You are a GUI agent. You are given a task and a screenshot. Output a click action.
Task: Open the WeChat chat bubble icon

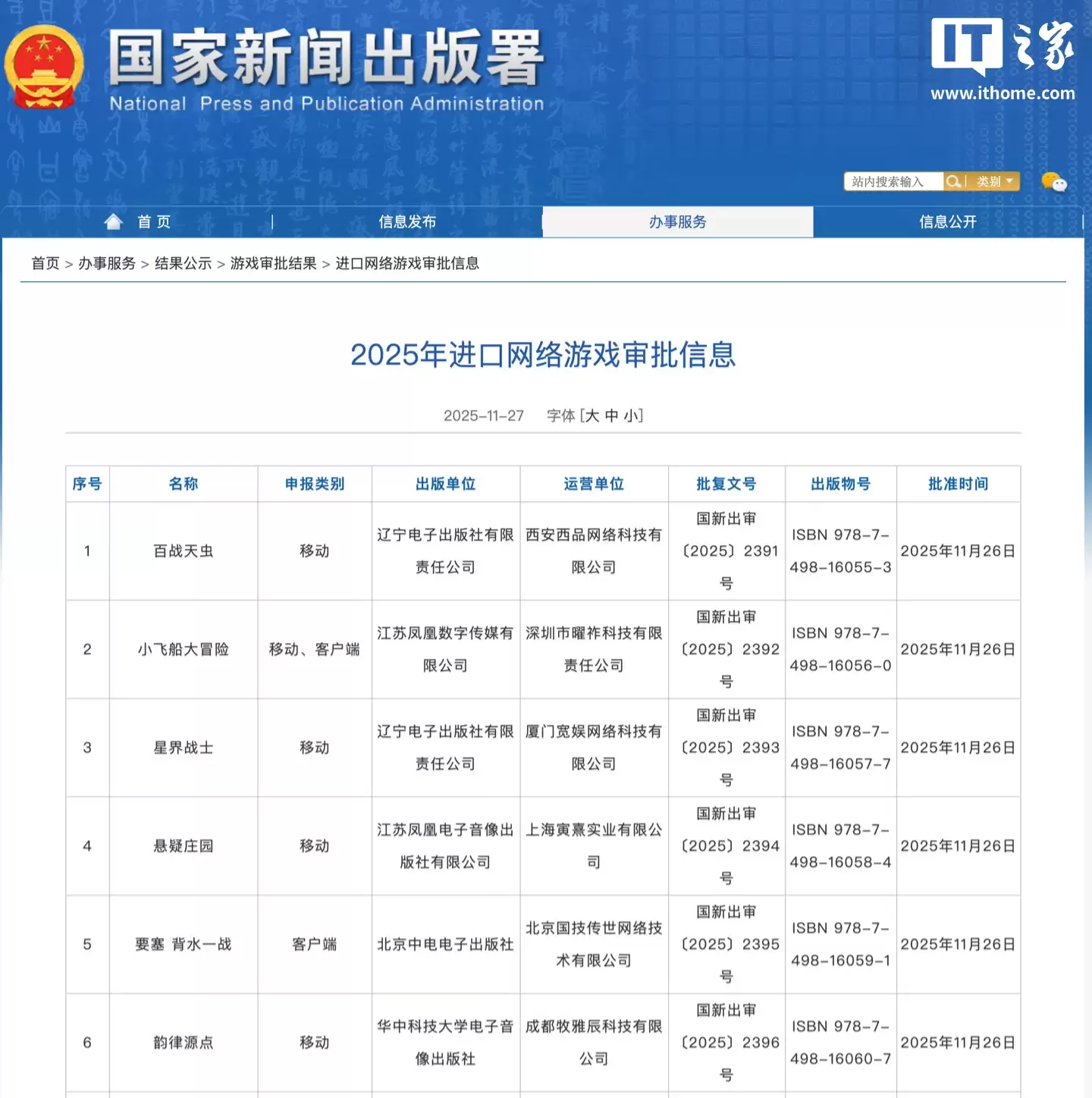1053,182
